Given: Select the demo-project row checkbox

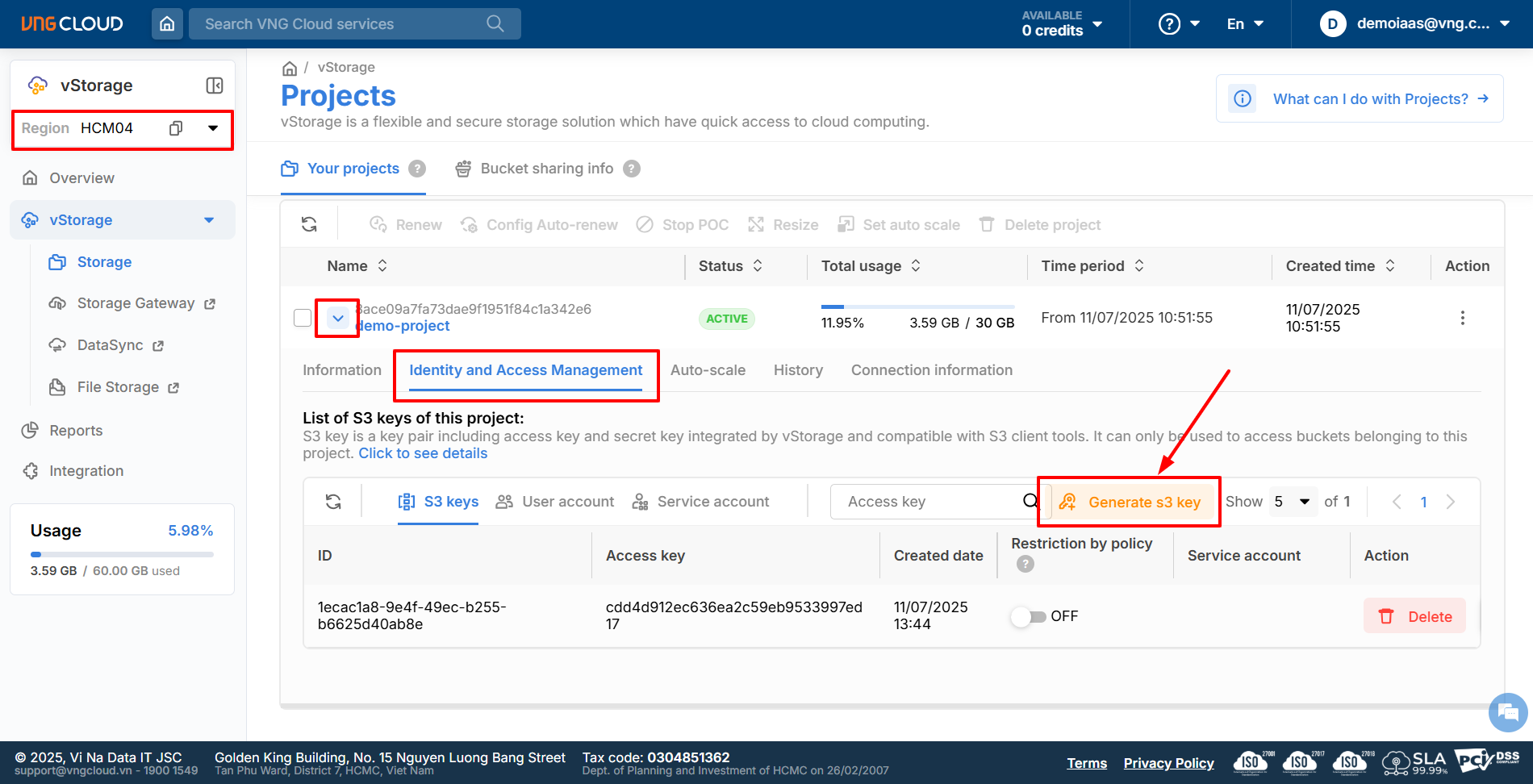Looking at the screenshot, I should coord(303,318).
